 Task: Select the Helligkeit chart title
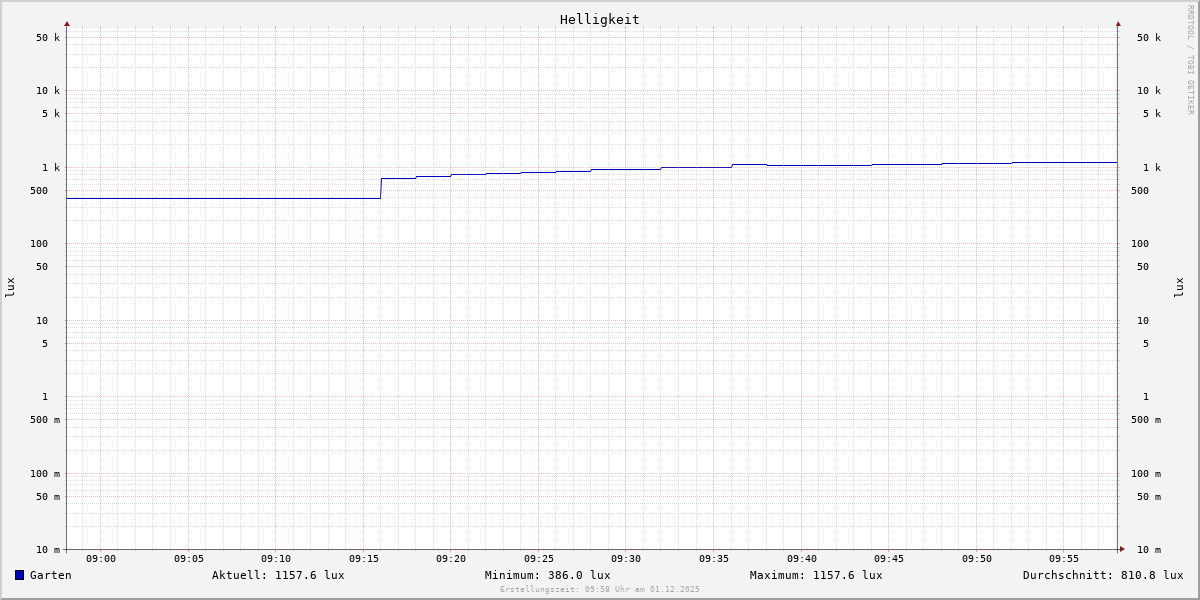coord(599,19)
